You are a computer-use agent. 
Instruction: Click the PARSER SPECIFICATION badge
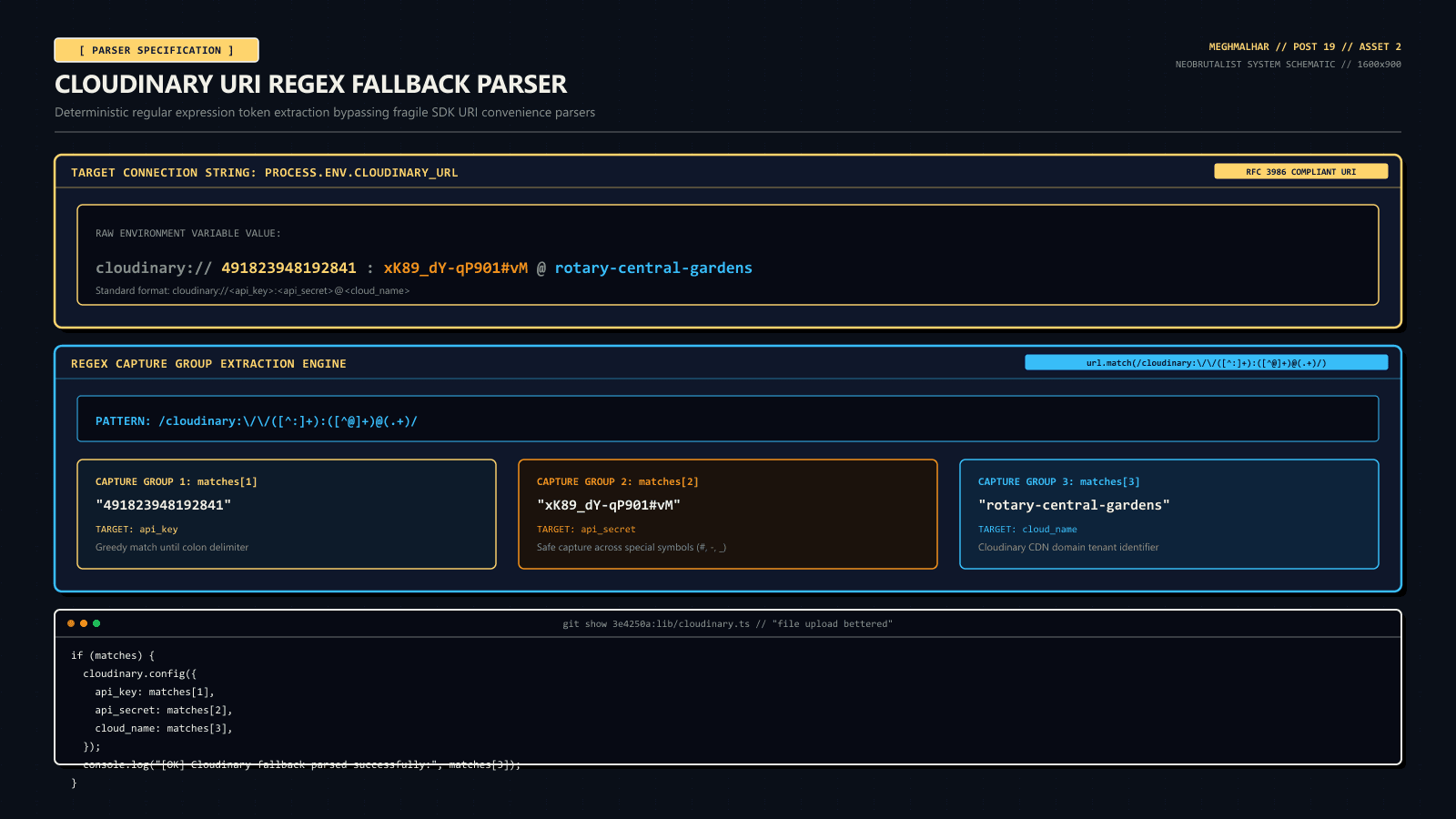(x=157, y=50)
